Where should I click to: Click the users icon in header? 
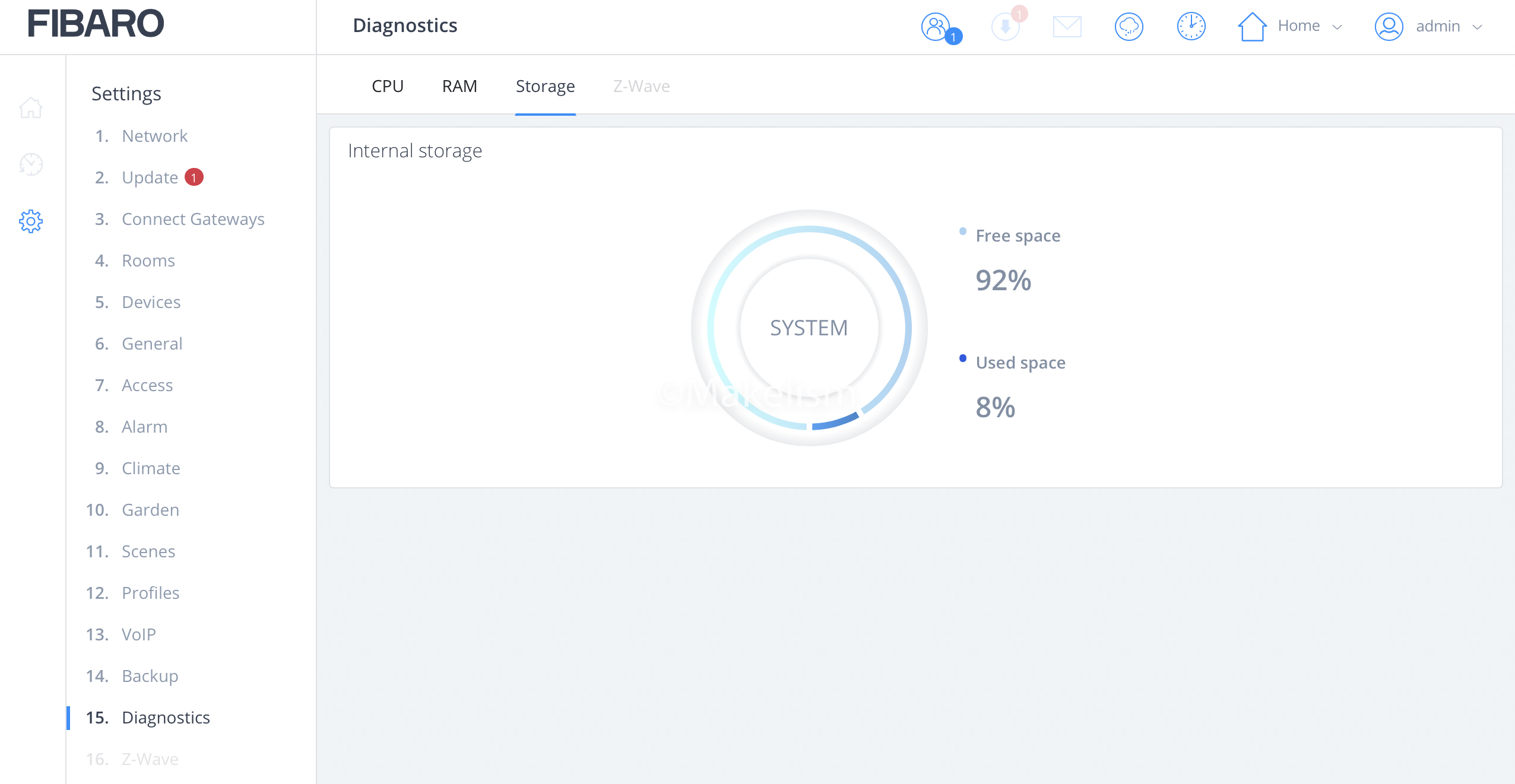(x=936, y=27)
